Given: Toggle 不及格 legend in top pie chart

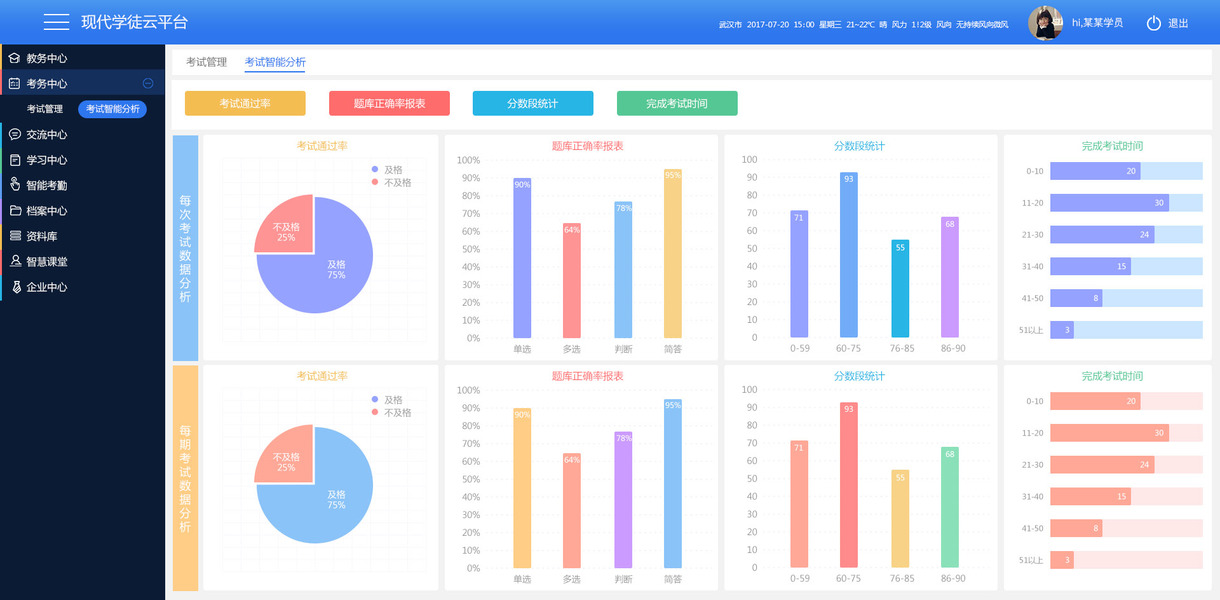Looking at the screenshot, I should coord(391,183).
